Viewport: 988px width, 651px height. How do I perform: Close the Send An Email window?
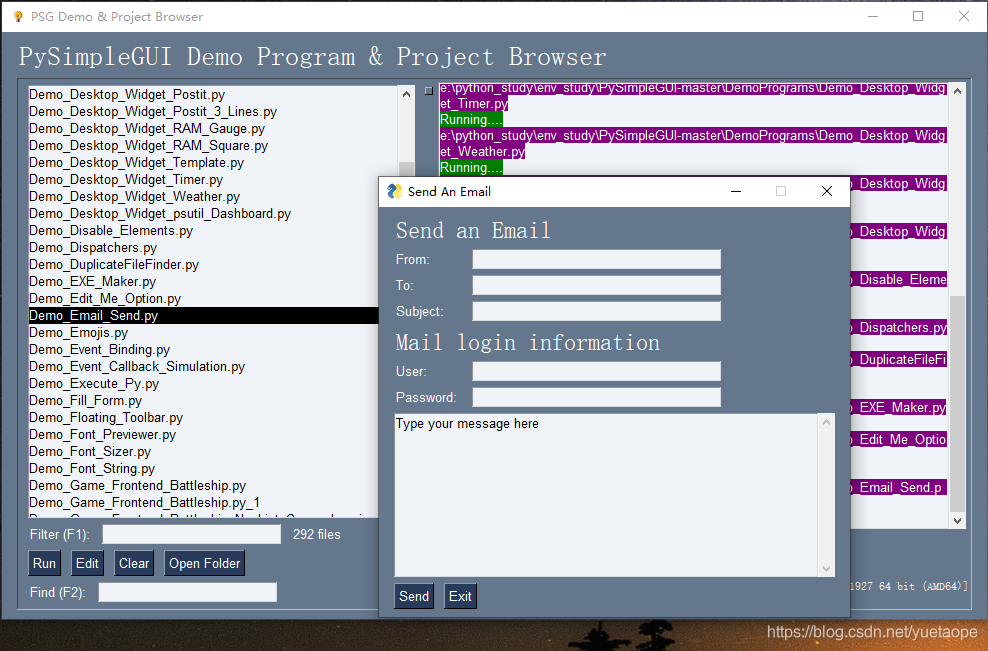(827, 191)
